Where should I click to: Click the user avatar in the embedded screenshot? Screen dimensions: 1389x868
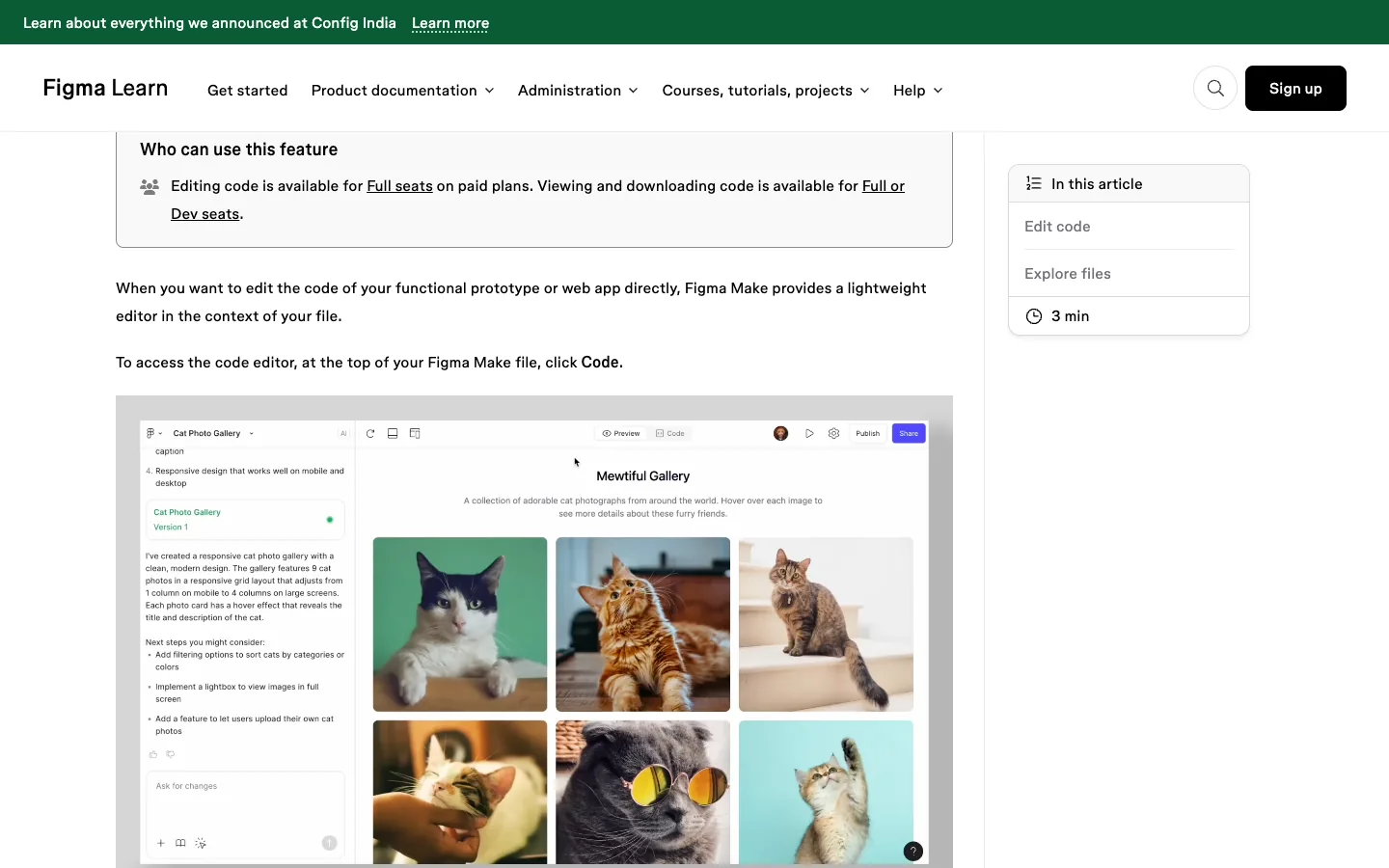(x=781, y=434)
